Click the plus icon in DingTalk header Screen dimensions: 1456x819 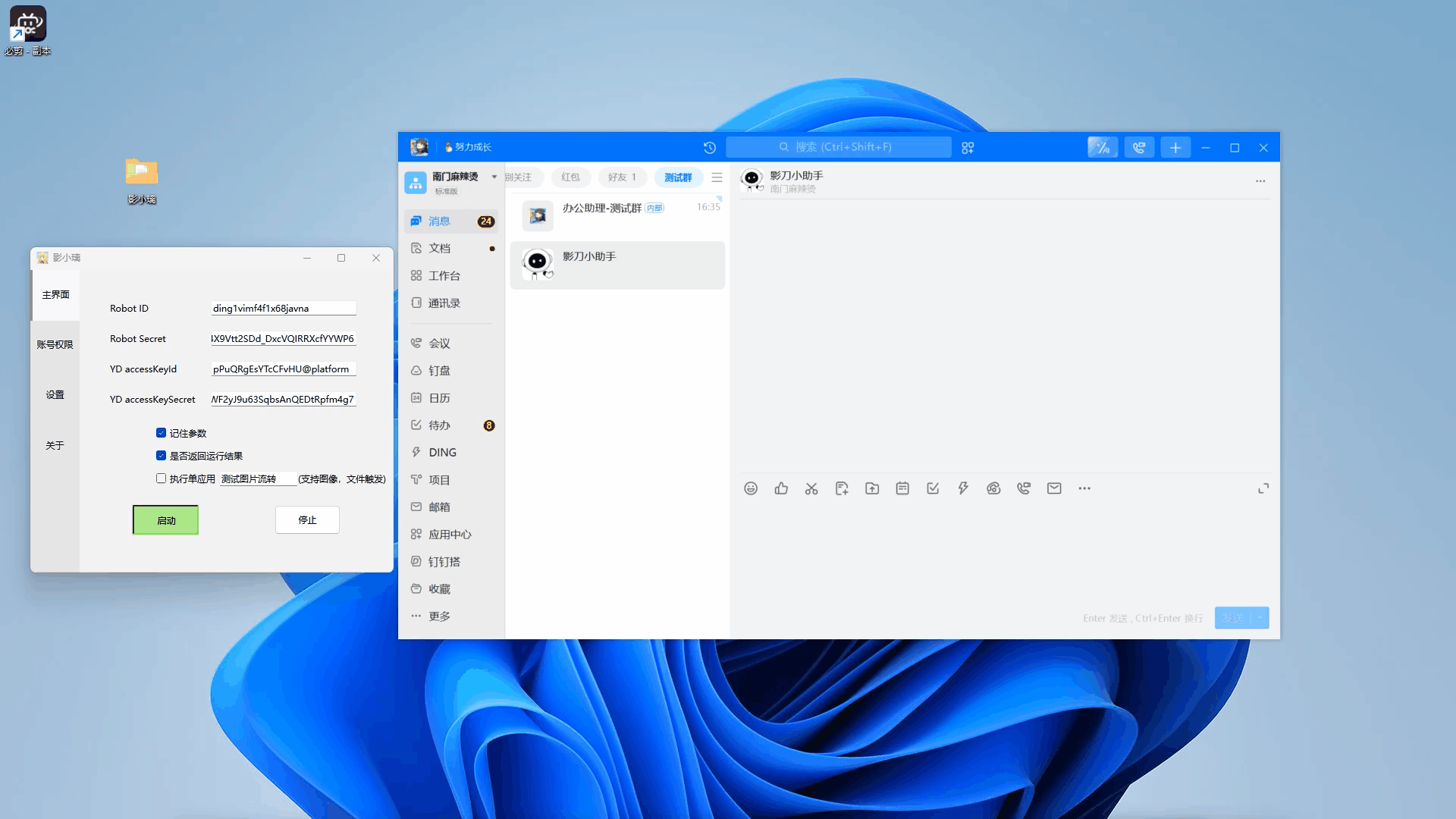click(x=1175, y=148)
